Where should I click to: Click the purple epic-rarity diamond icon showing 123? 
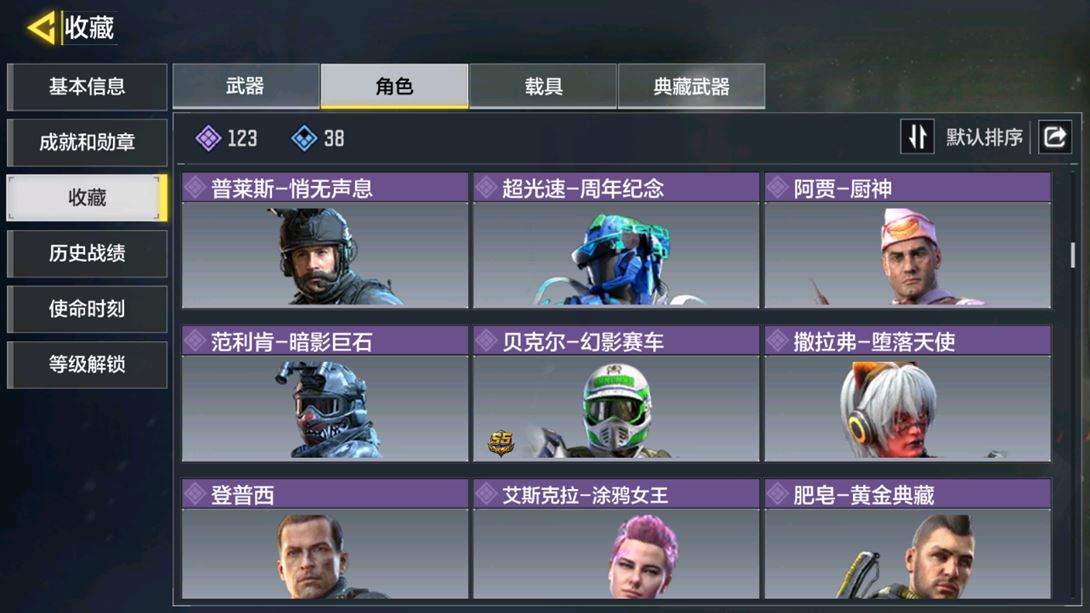tap(209, 138)
